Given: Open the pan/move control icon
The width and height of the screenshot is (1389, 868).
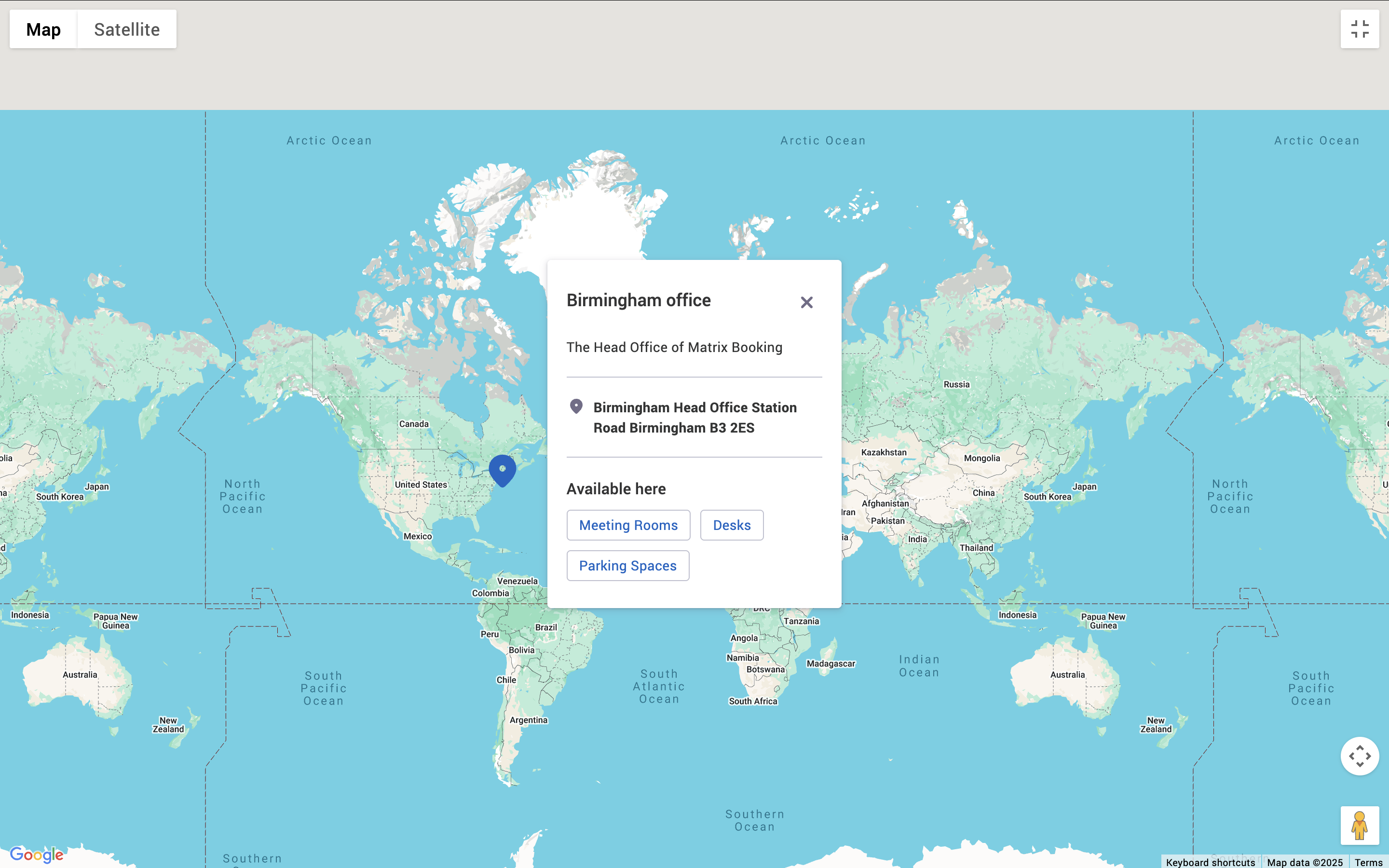Looking at the screenshot, I should coord(1360,756).
